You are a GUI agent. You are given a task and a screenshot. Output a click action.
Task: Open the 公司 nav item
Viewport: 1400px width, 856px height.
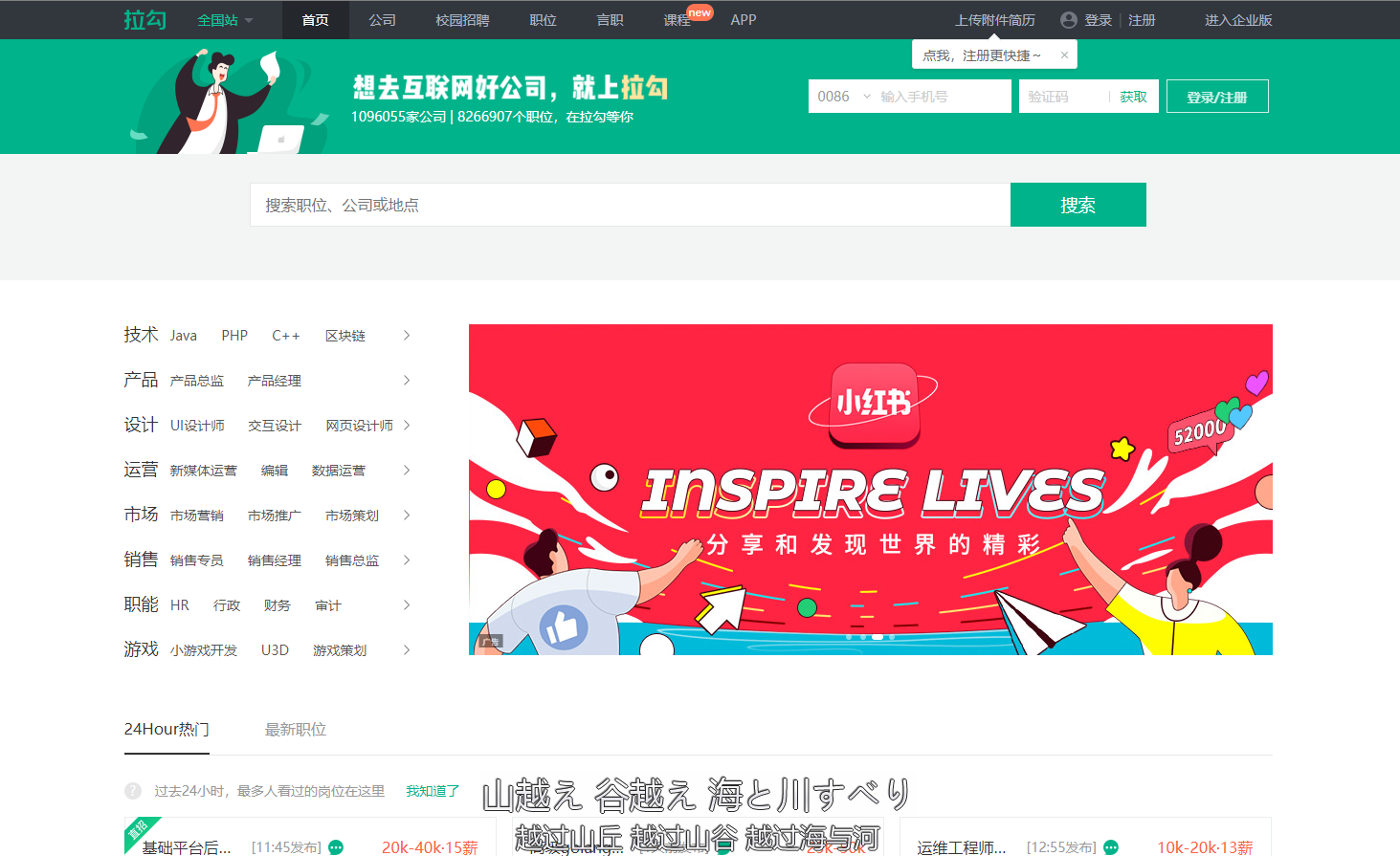pyautogui.click(x=382, y=20)
